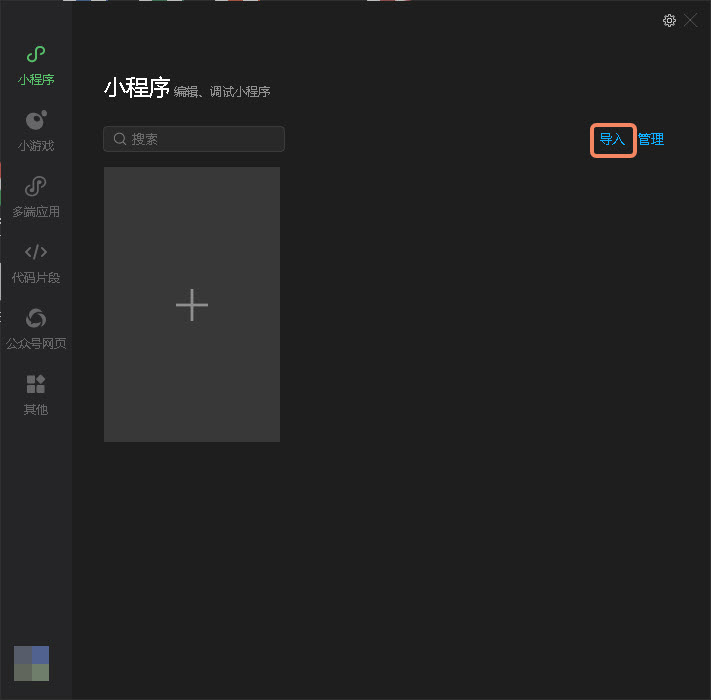Screen dimensions: 711x700
Task: Select the 小游戏 mini game icon
Action: coord(36,121)
